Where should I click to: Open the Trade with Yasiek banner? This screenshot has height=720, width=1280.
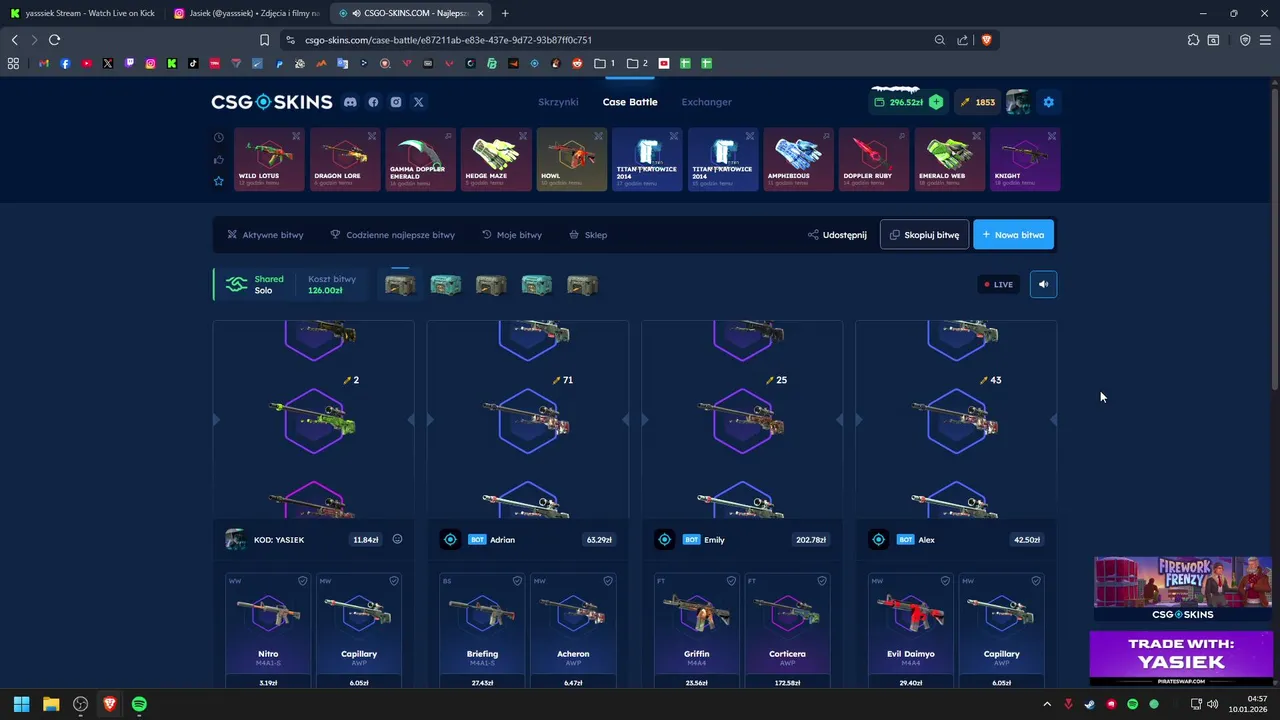tap(1183, 657)
